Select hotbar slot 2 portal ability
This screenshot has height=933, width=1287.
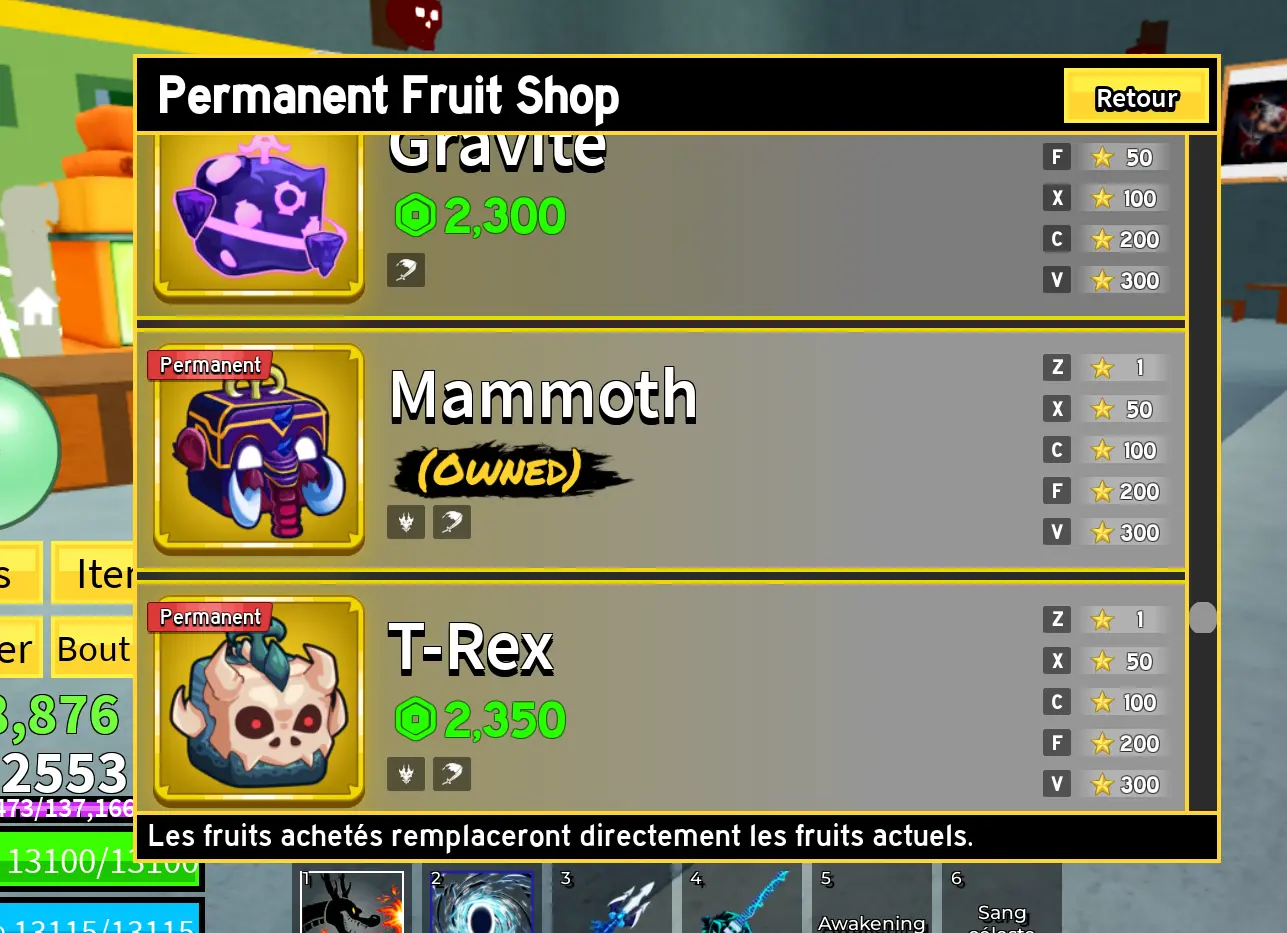point(482,902)
